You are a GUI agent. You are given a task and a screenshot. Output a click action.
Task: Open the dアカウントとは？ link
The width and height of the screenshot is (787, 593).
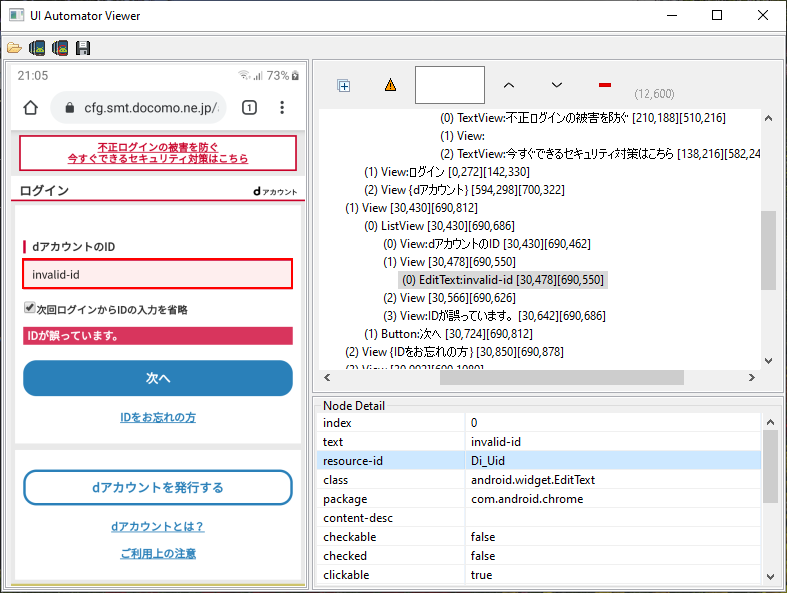tap(158, 526)
